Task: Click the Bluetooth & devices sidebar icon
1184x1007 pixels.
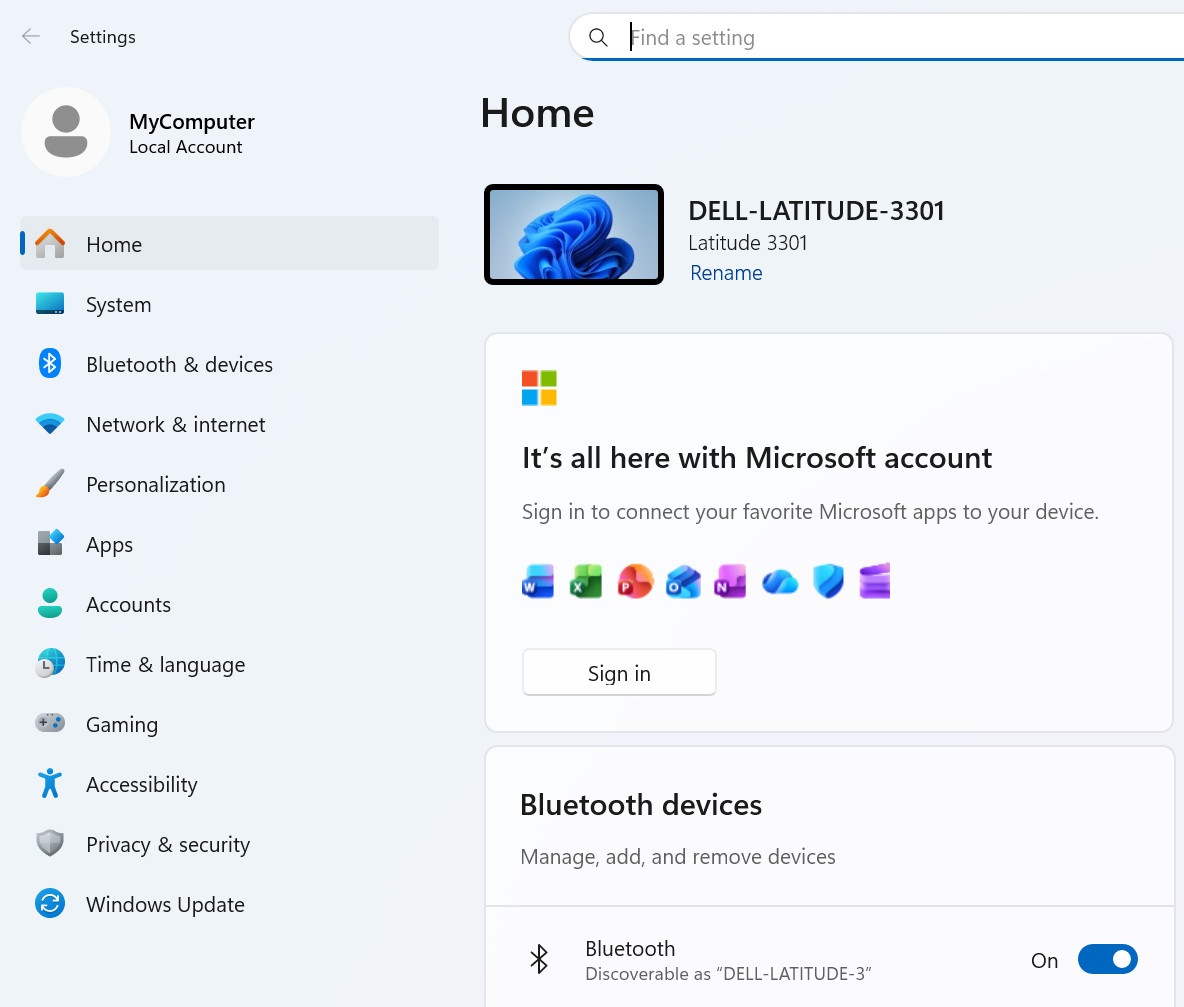Action: tap(50, 364)
